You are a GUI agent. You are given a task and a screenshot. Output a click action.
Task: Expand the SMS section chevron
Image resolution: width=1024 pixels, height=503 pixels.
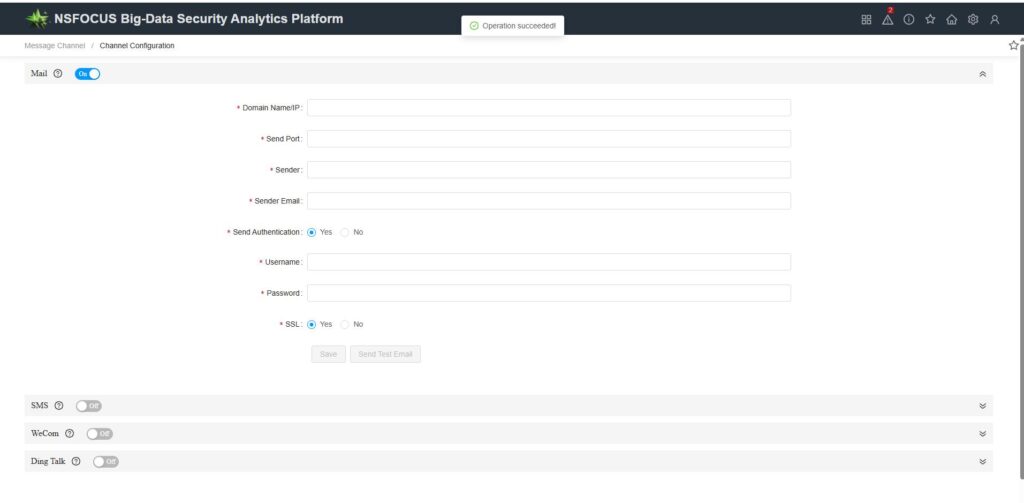[982, 406]
